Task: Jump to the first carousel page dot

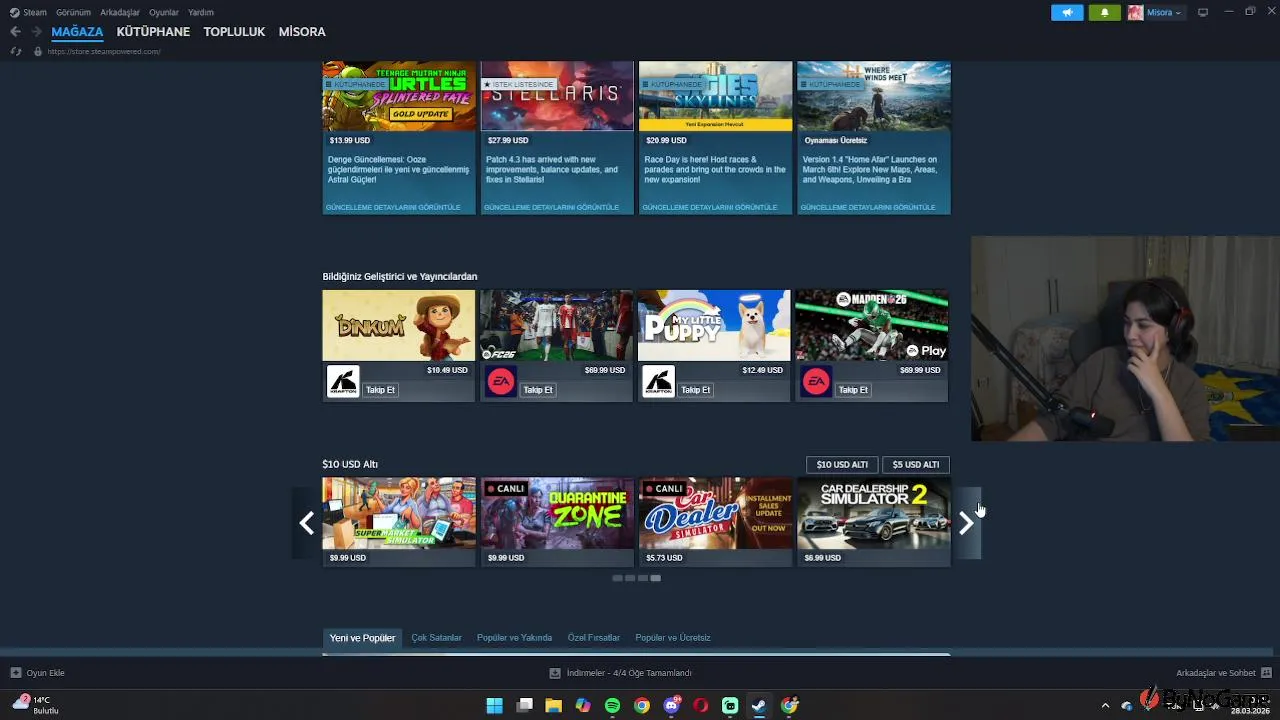Action: coord(617,578)
